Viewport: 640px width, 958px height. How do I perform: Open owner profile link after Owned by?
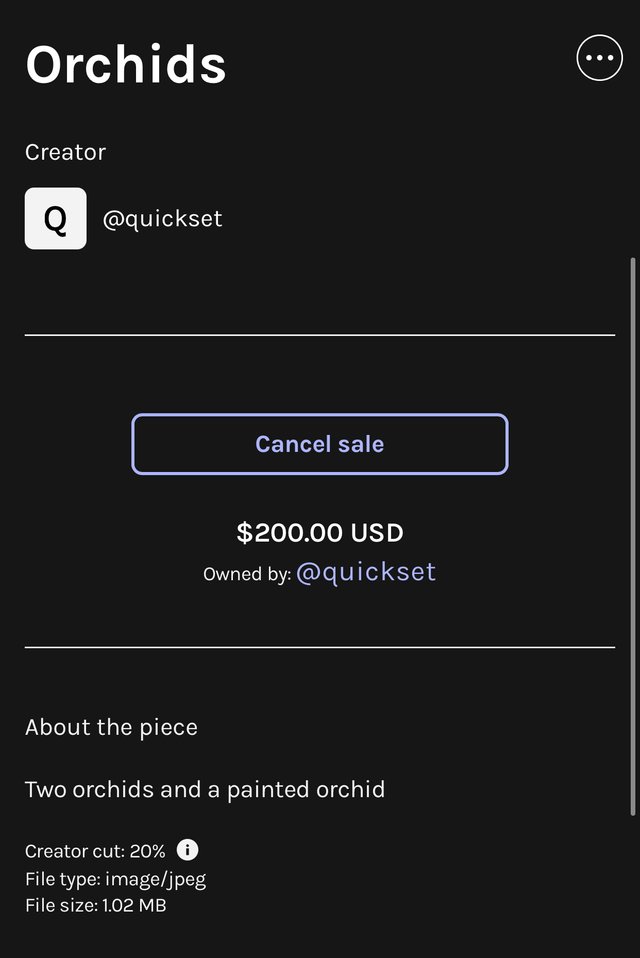tap(366, 572)
